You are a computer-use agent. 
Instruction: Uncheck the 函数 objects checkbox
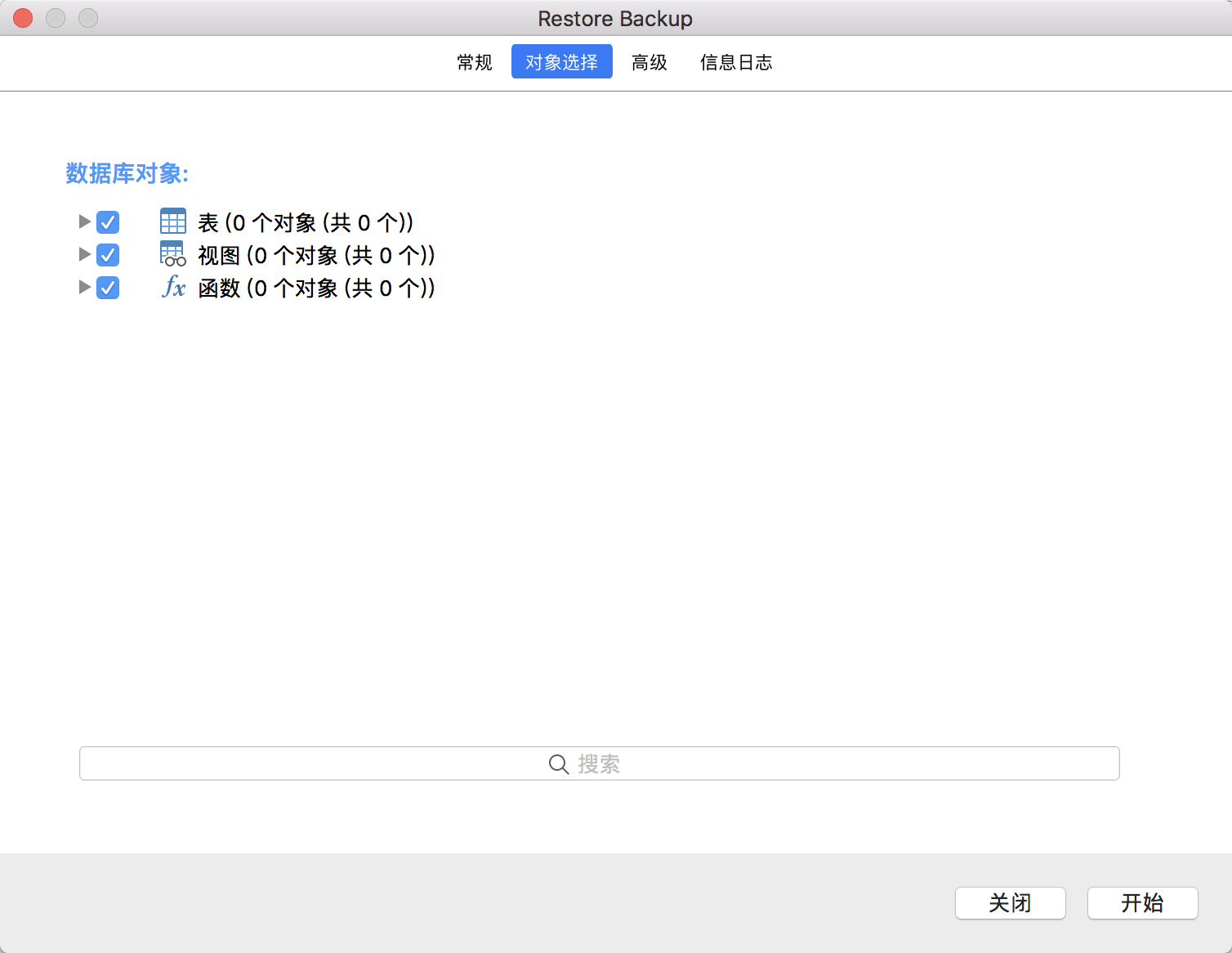[108, 288]
